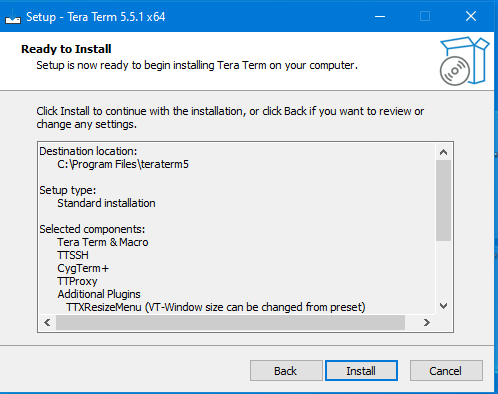Go back with the Back button
The width and height of the screenshot is (498, 394).
tap(286, 370)
